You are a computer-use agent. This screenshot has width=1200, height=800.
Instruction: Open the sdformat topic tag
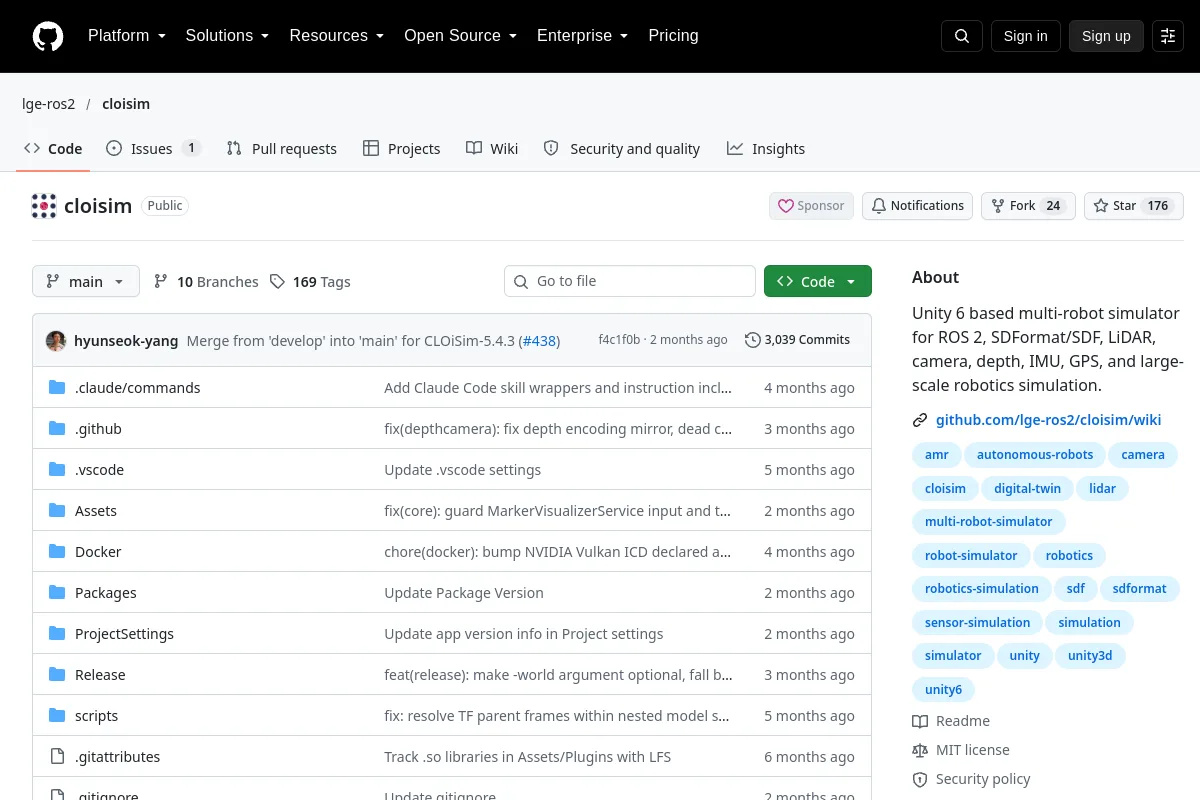[x=1139, y=589]
